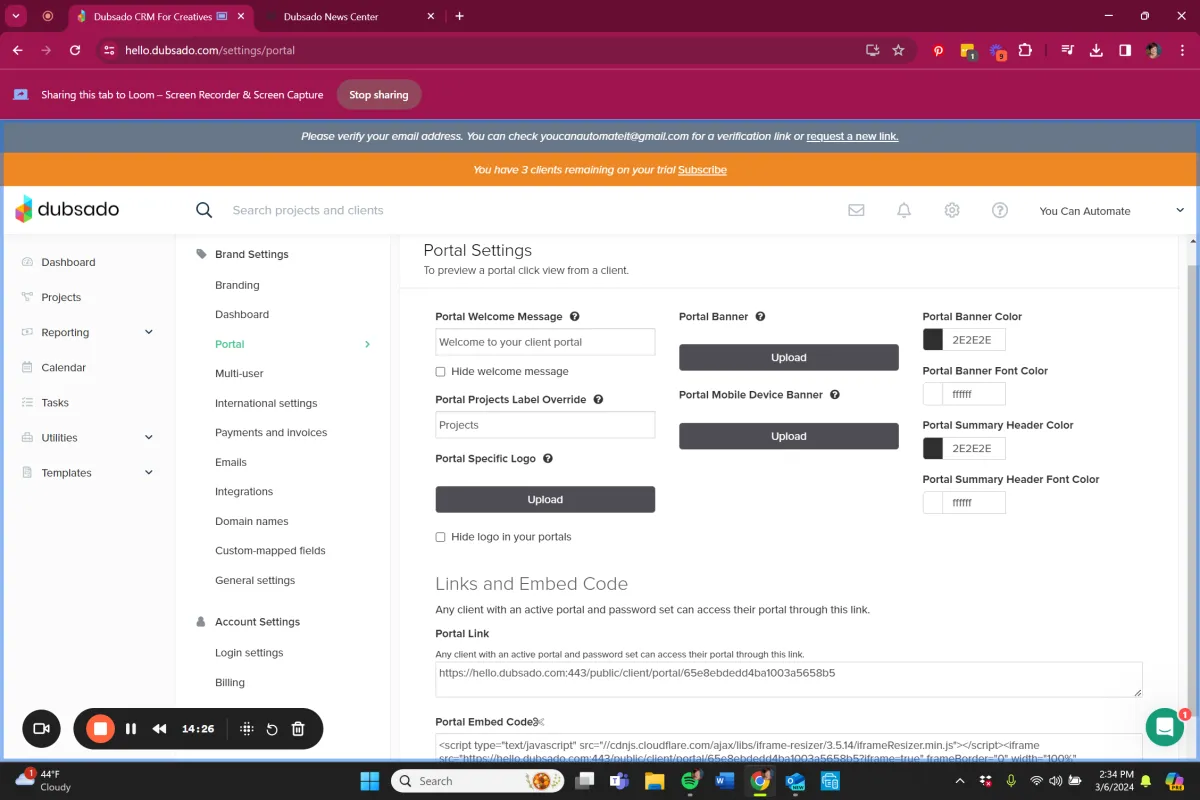1200x800 pixels.
Task: Open Chrome media control icon
Action: pos(1068,50)
